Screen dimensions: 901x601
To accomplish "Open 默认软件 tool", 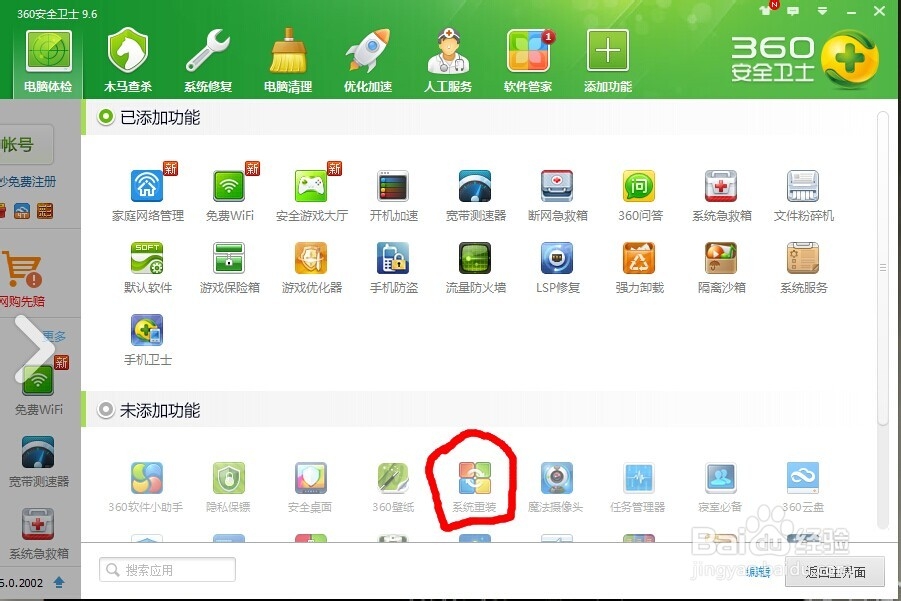I will 148,268.
